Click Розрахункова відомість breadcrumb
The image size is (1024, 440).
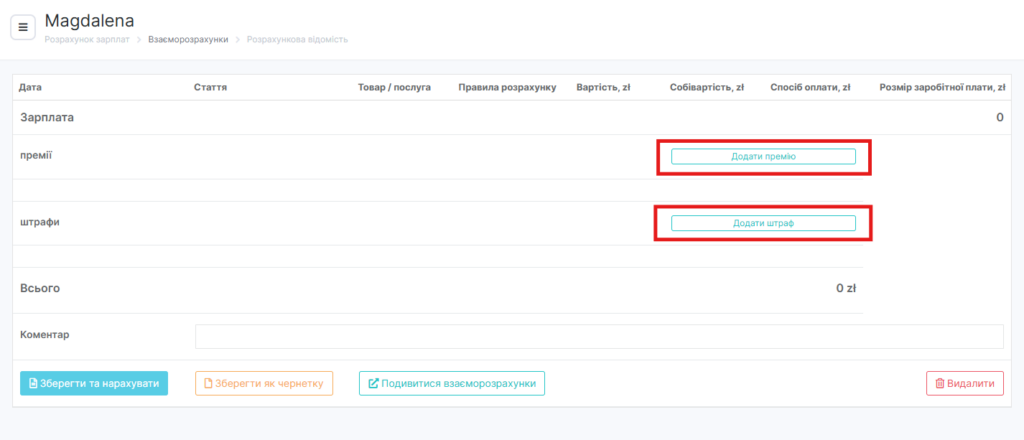297,40
